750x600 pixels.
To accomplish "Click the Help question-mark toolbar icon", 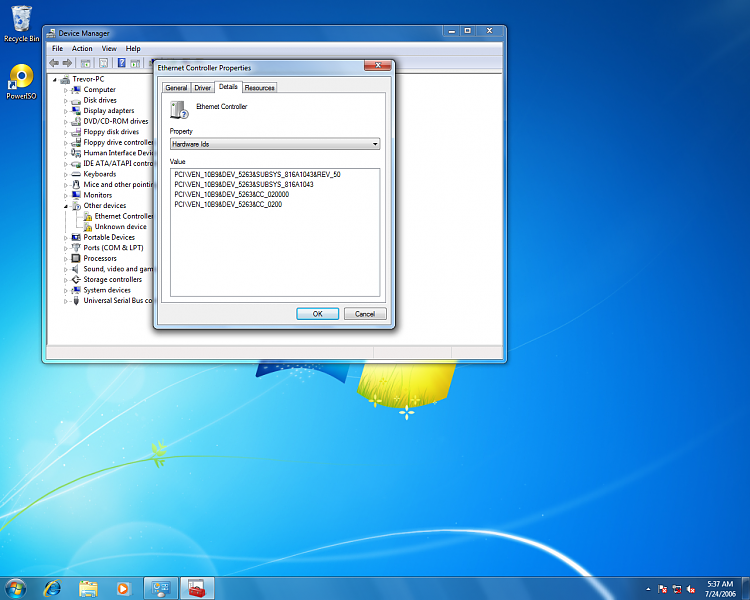I will 121,63.
